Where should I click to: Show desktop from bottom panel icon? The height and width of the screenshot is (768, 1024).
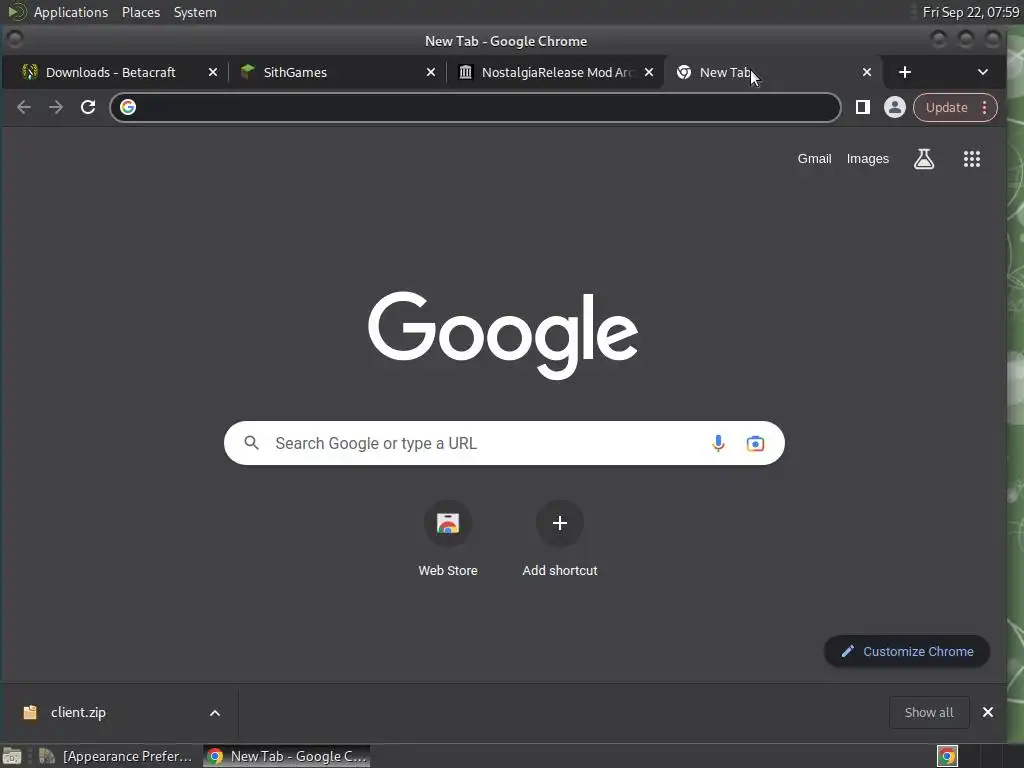point(12,756)
